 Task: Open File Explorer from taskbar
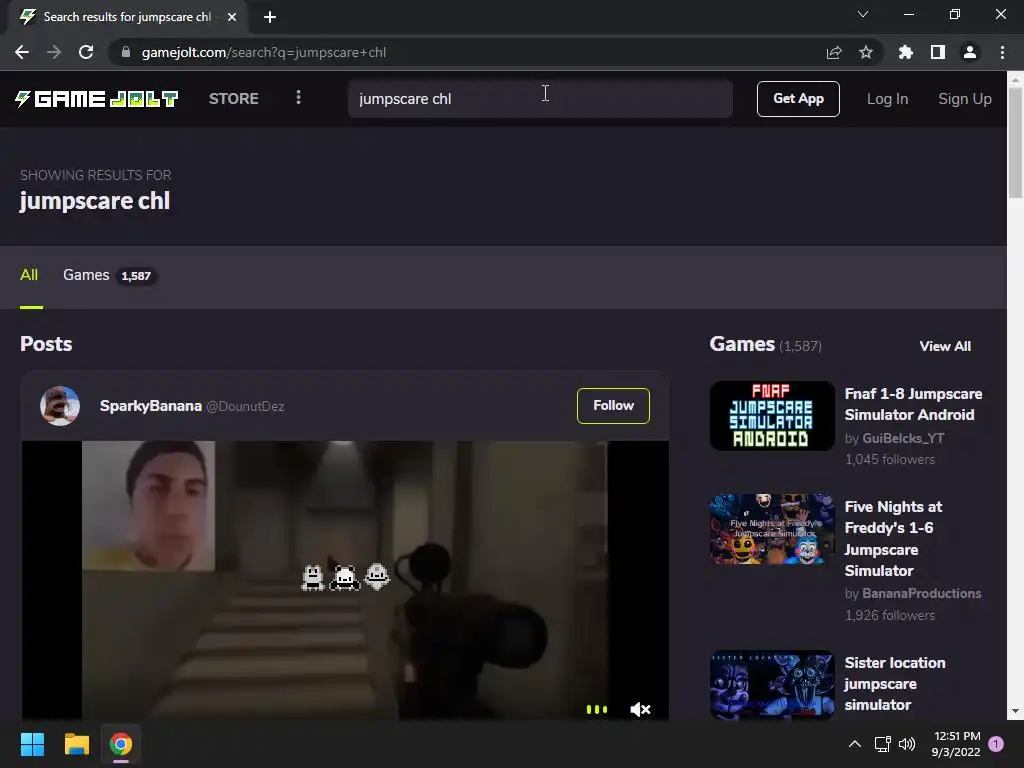click(76, 744)
